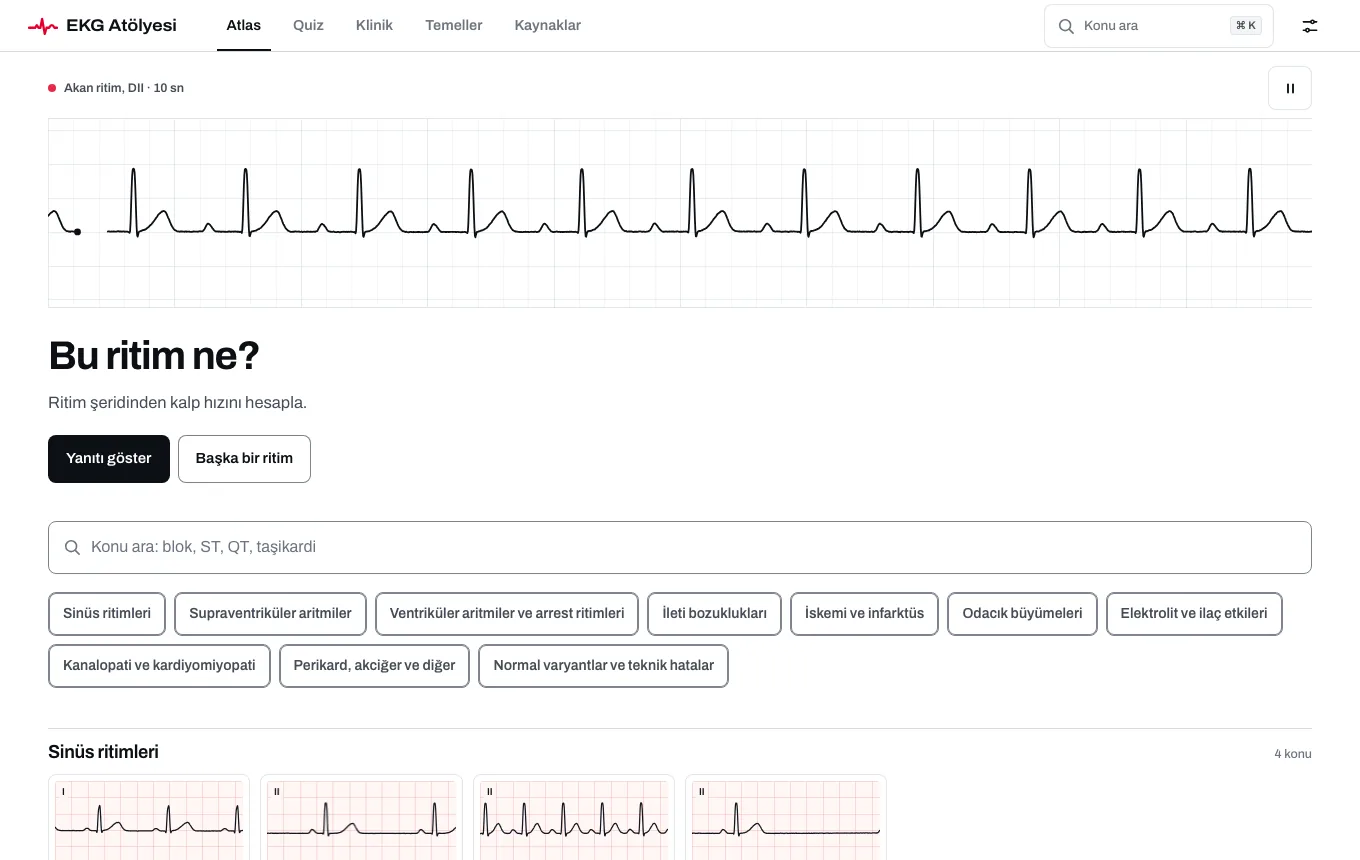This screenshot has width=1360, height=860.
Task: Enable the İskemi ve infarktüs filter
Action: (864, 614)
